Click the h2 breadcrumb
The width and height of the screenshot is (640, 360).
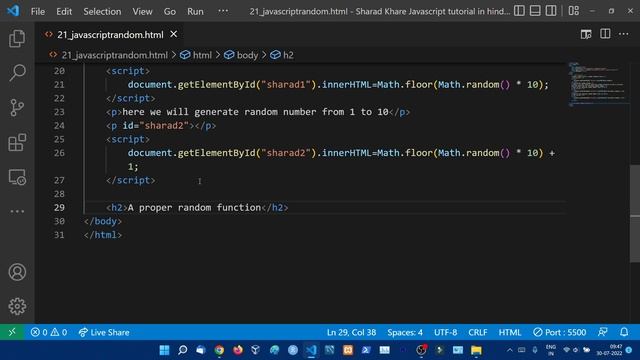click(288, 55)
